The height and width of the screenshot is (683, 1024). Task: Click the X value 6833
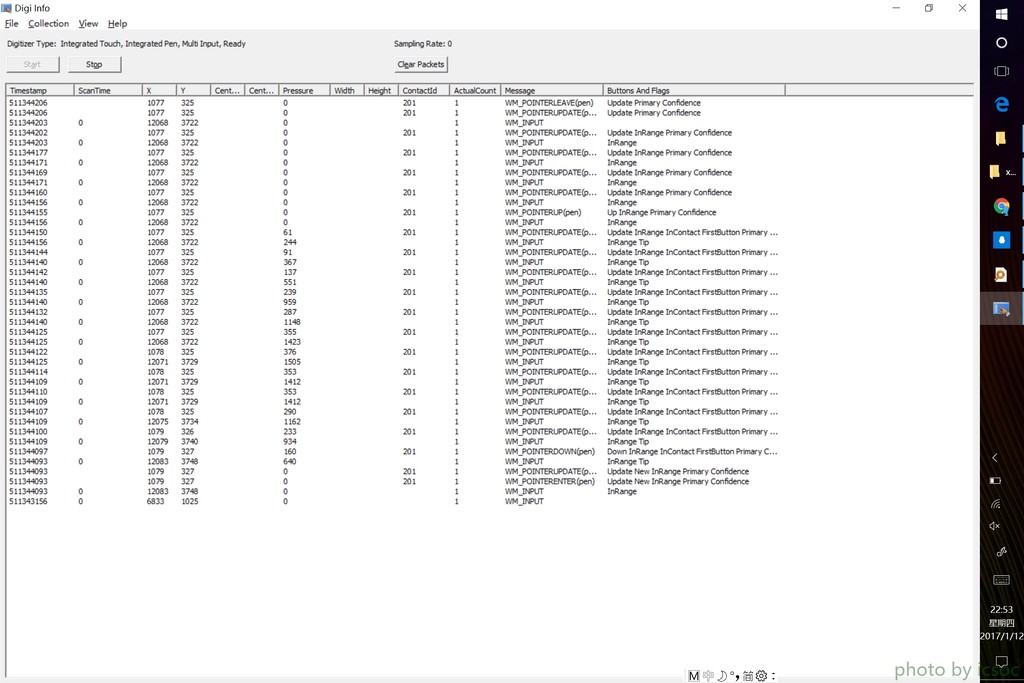click(155, 501)
